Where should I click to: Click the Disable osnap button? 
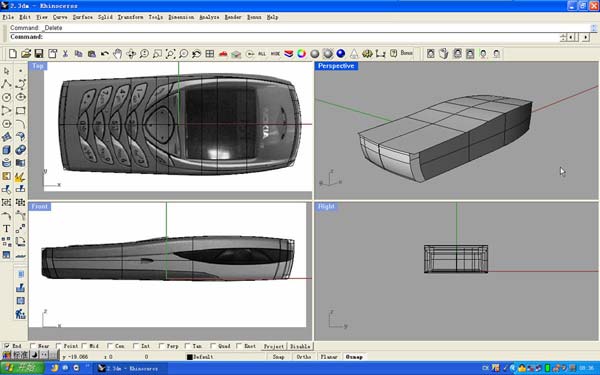coord(300,346)
